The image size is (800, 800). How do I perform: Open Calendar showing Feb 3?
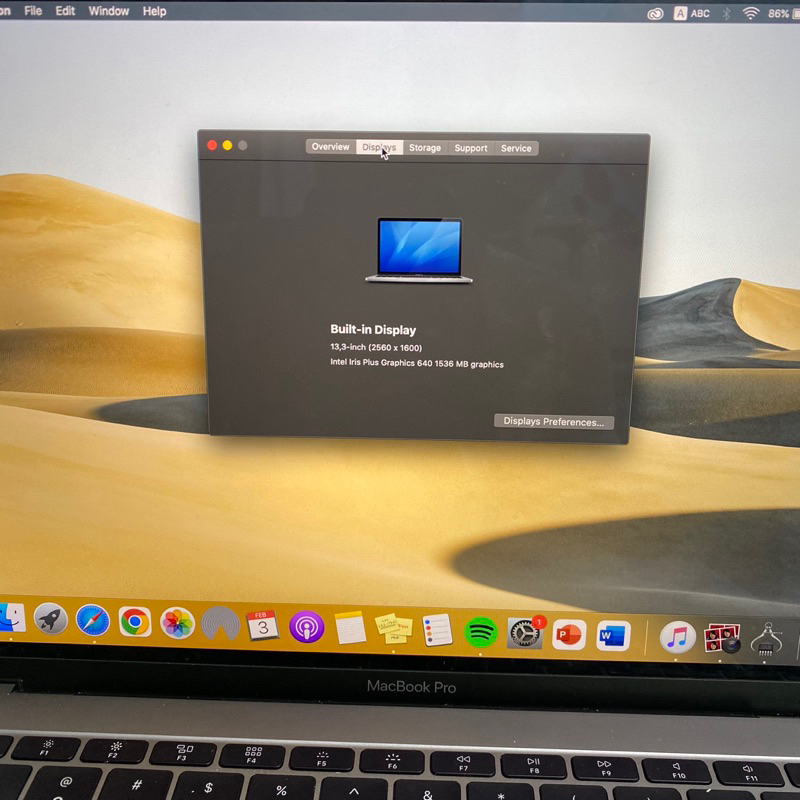point(263,626)
